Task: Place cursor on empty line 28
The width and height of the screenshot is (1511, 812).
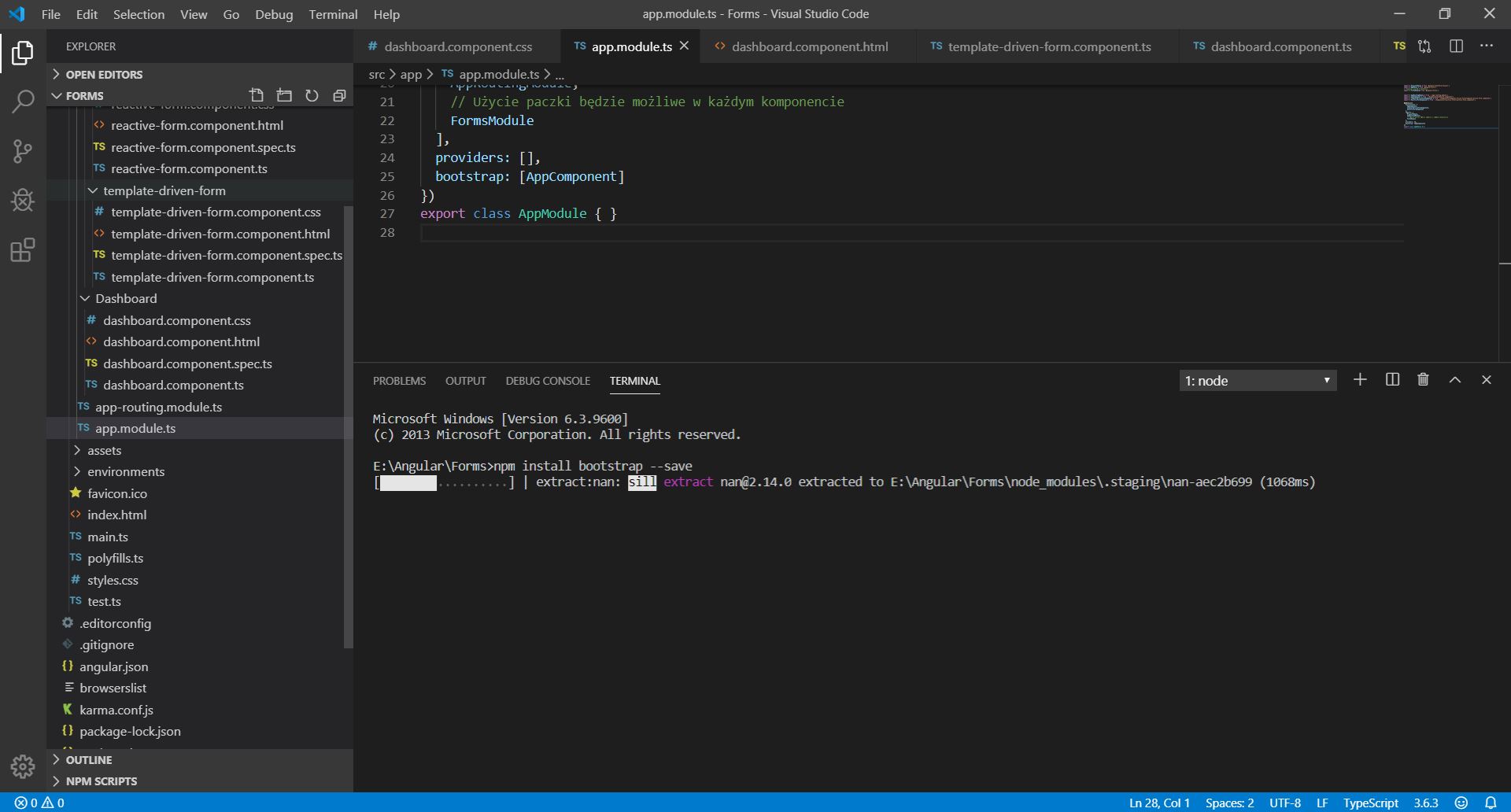Action: [x=911, y=233]
